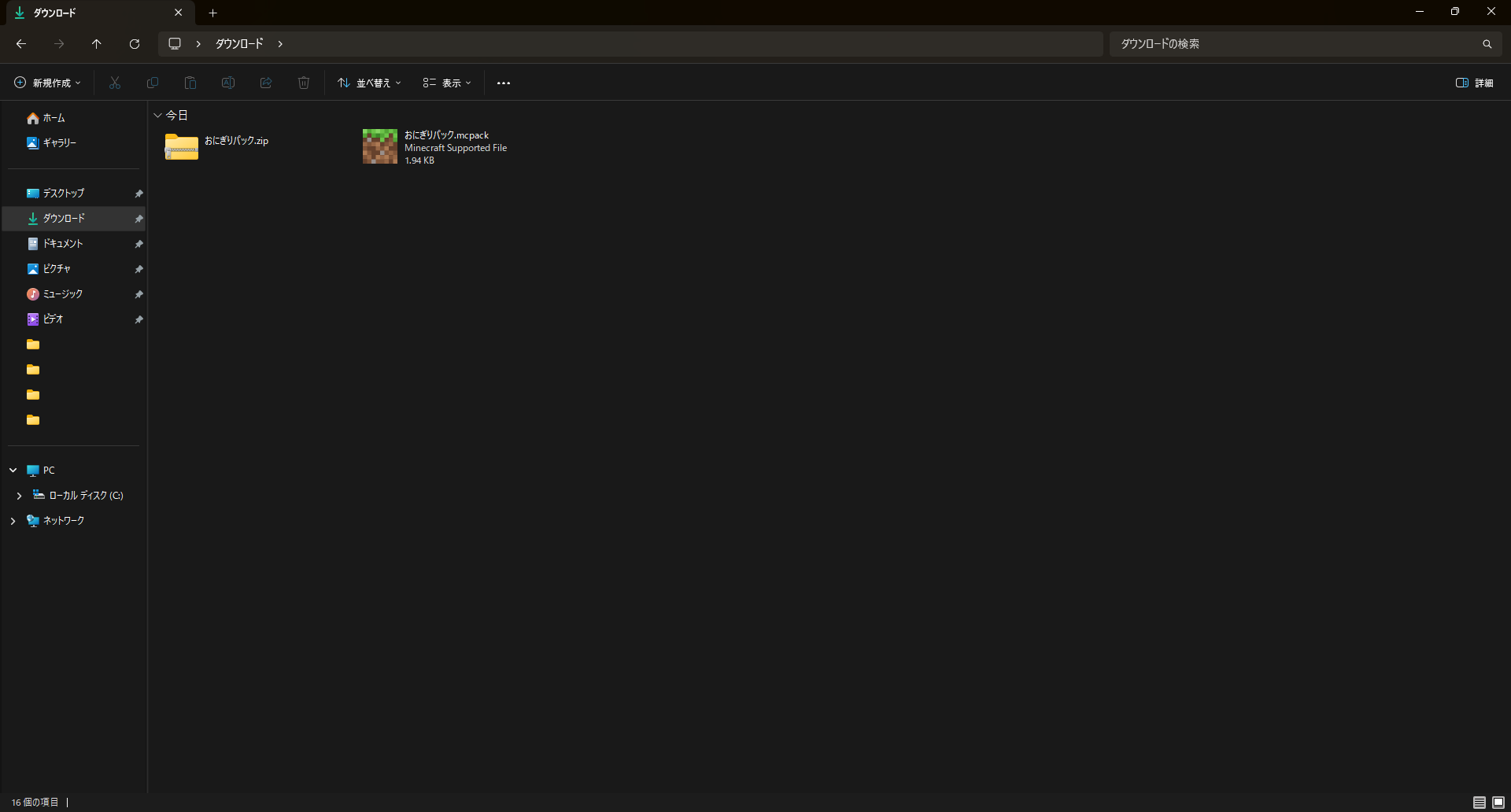Viewport: 1511px width, 812px height.
Task: Select ダウンロード in sidebar
Action: click(x=63, y=219)
